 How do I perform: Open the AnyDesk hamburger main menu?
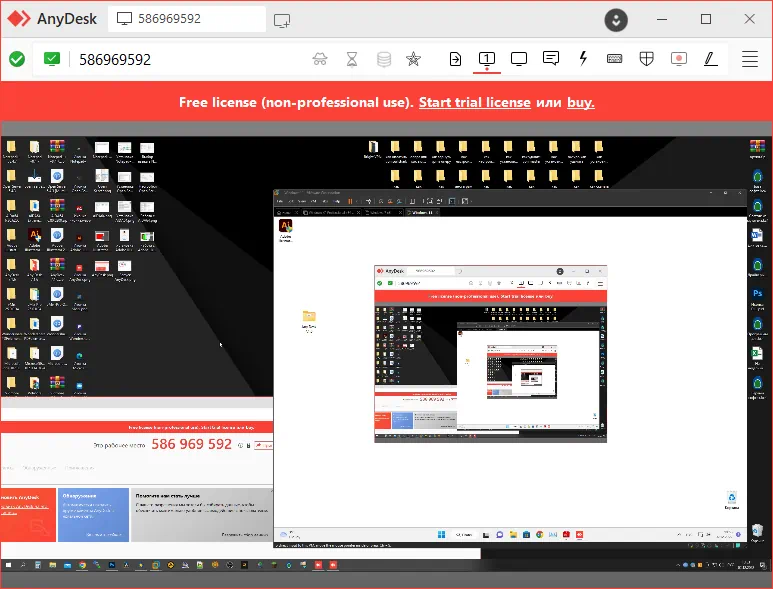[x=750, y=59]
